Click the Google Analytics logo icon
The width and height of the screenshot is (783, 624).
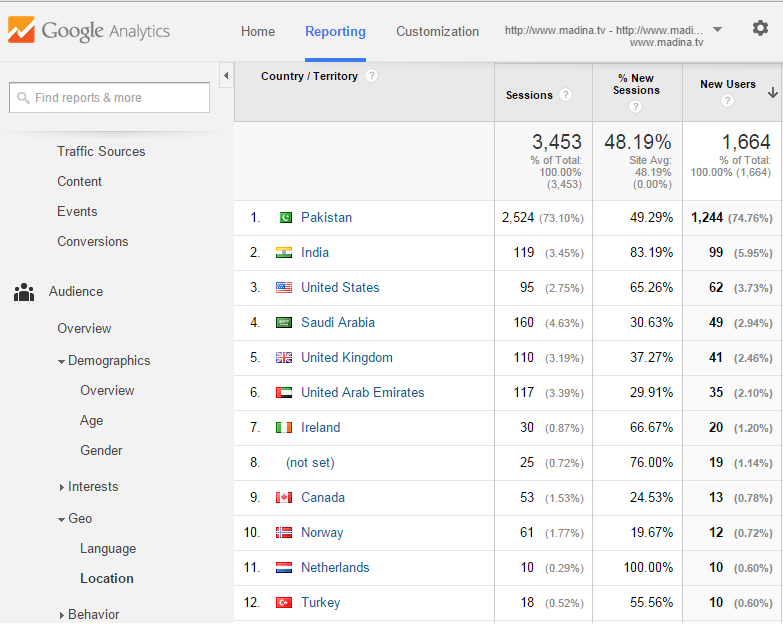[21, 30]
